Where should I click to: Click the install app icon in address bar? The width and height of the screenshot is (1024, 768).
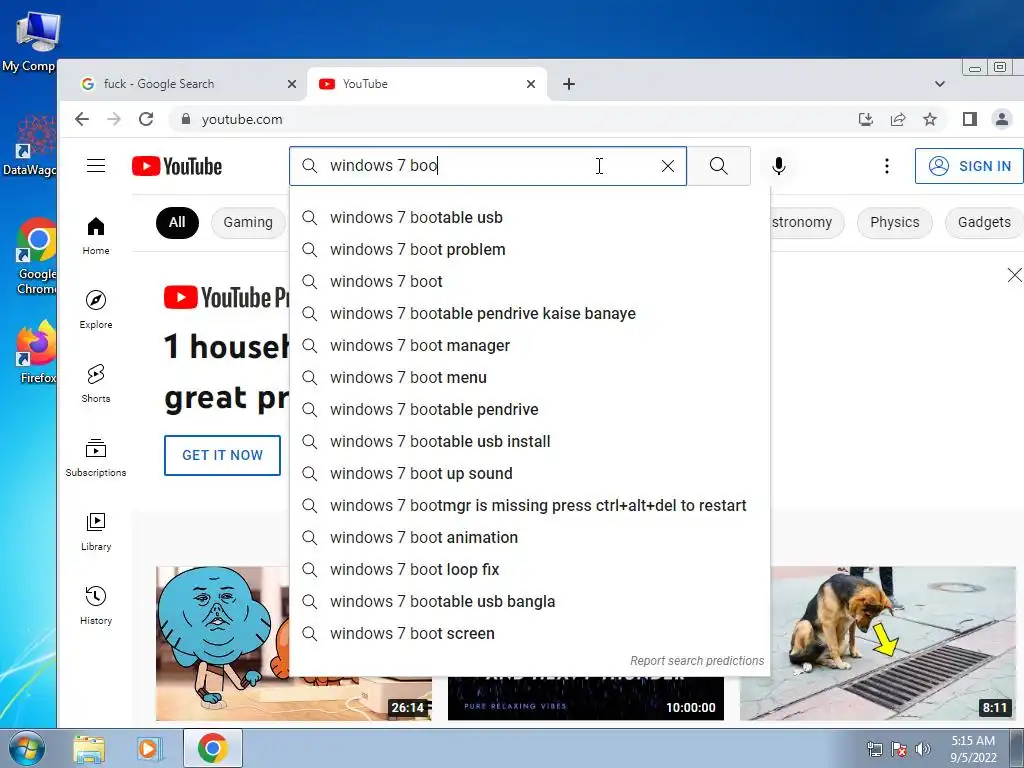pyautogui.click(x=865, y=119)
